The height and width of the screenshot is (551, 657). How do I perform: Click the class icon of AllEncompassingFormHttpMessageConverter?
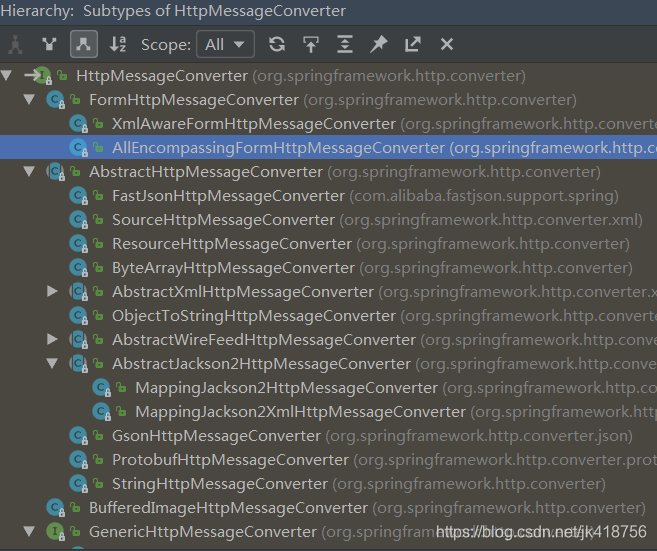tap(78, 148)
